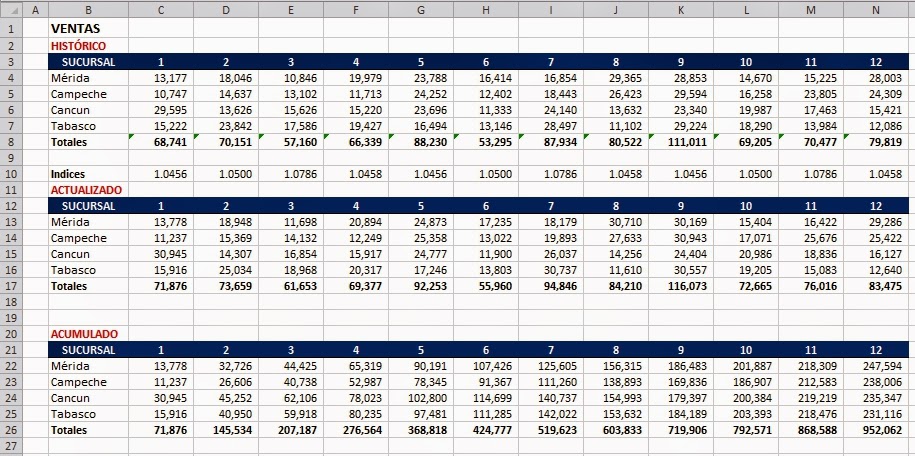Click month 10 header in row 12
This screenshot has width=915, height=456.
(746, 206)
